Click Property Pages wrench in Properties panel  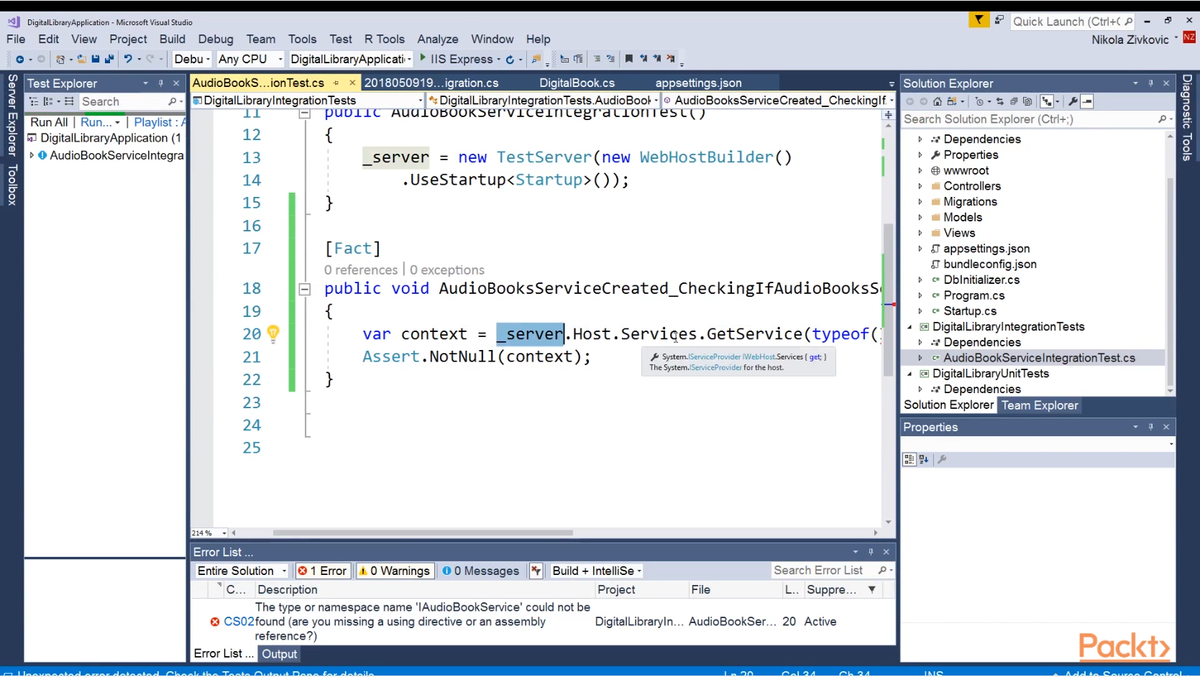pyautogui.click(x=942, y=459)
